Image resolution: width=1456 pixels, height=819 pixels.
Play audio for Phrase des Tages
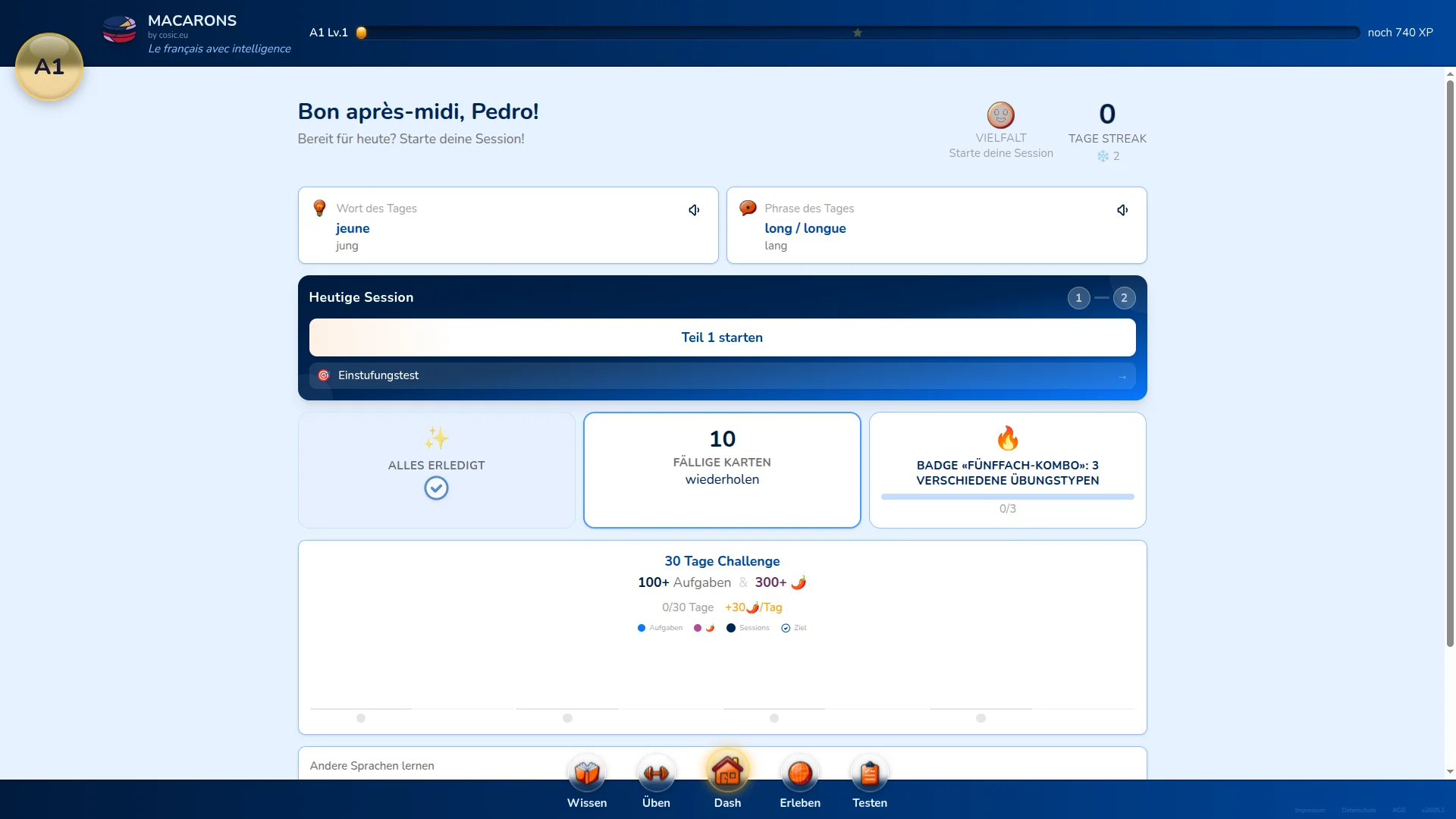pyautogui.click(x=1122, y=210)
